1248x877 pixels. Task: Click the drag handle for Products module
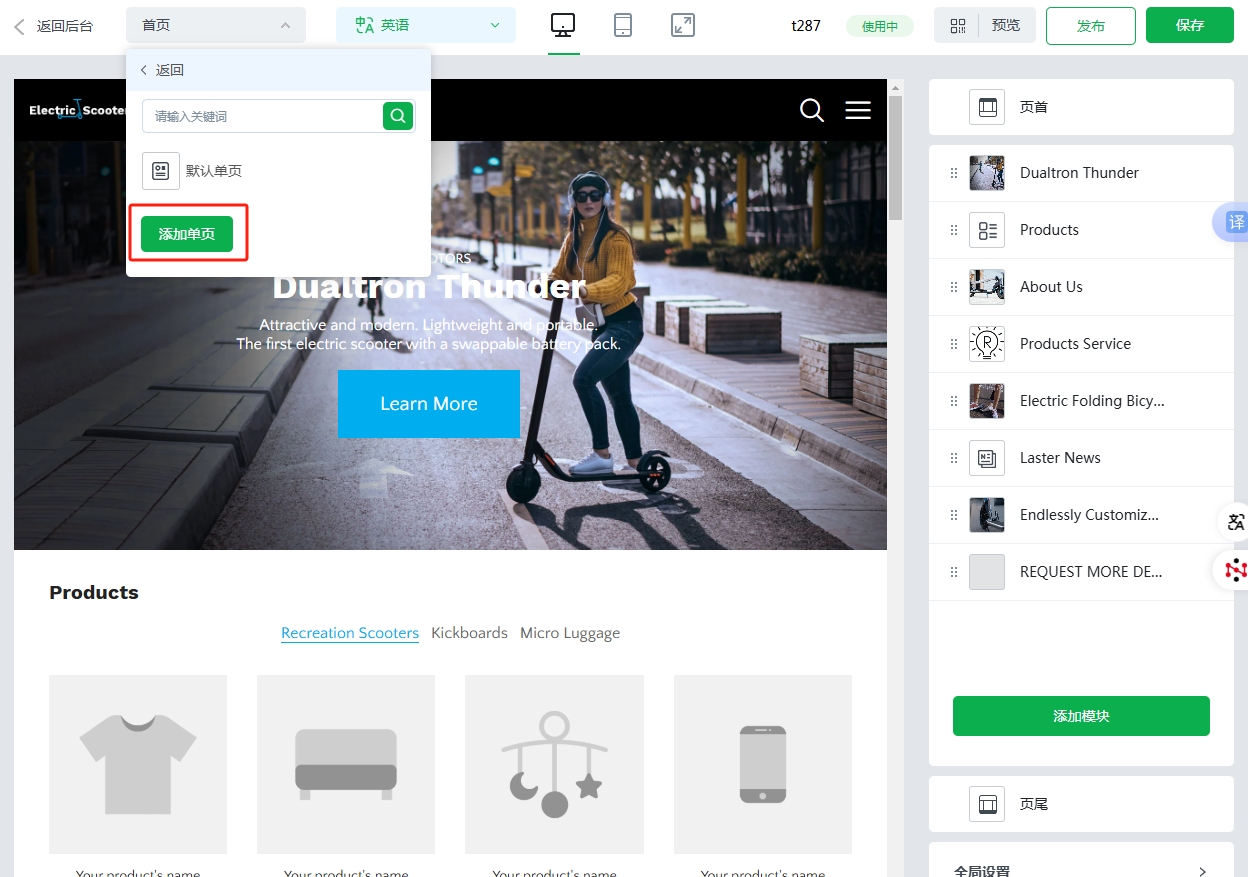pos(954,230)
